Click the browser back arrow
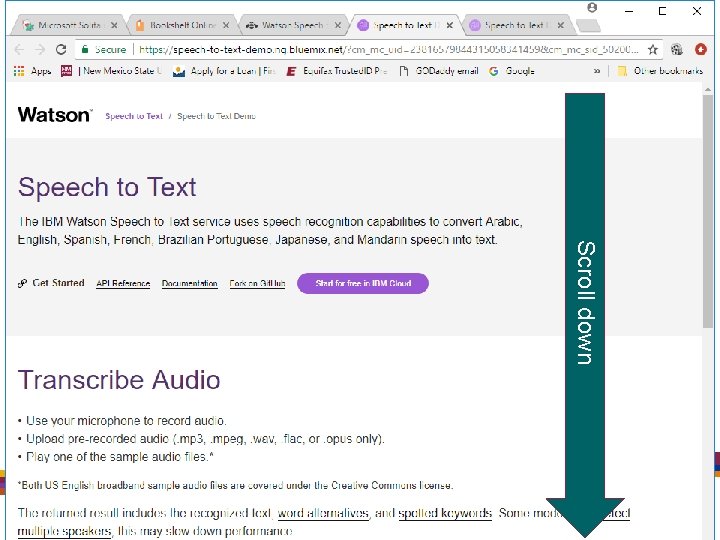 [19, 50]
